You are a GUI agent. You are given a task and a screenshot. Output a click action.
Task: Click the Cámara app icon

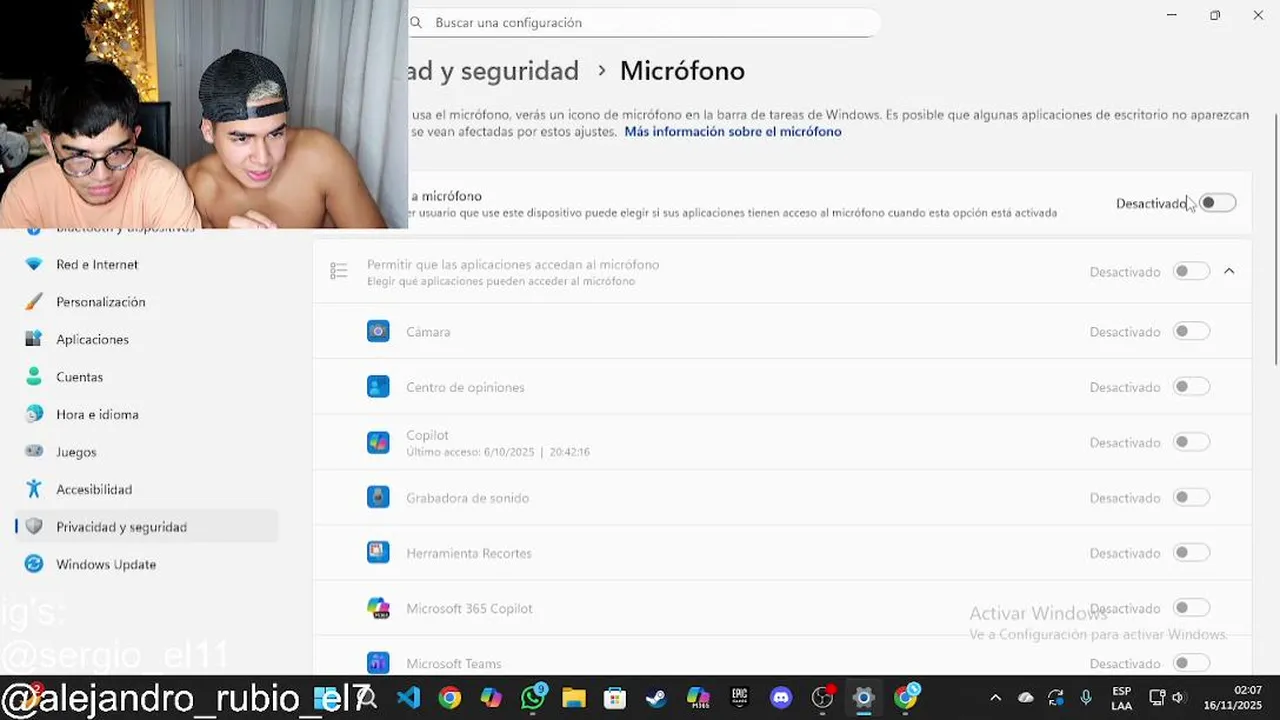point(378,332)
